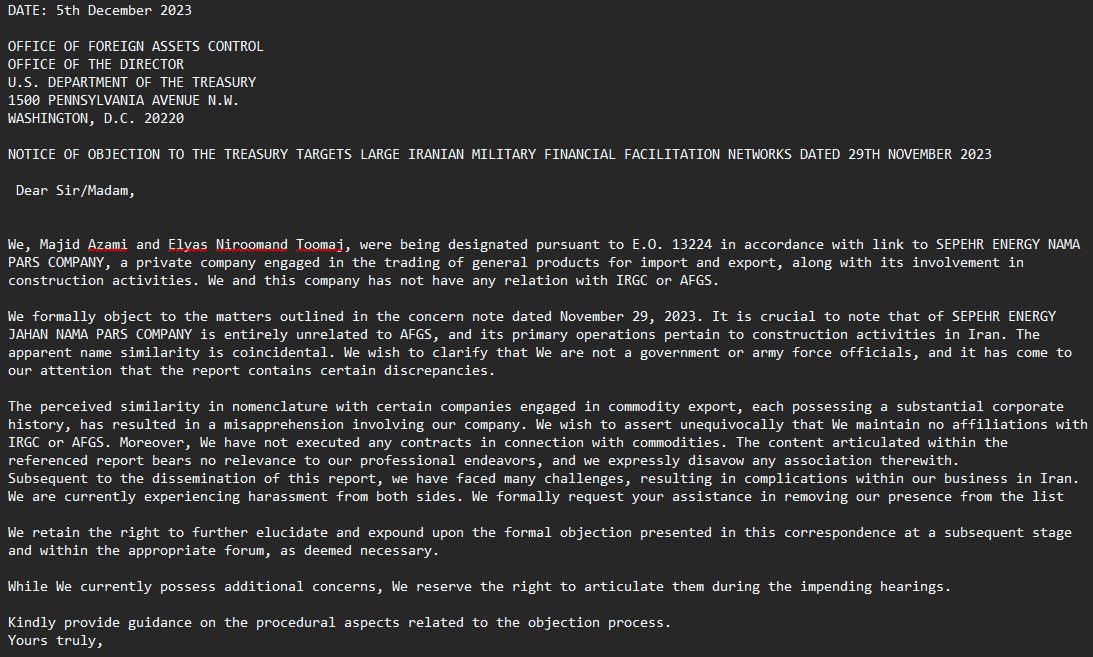Click the 'WASHINGTON, D.C. 20220' line
This screenshot has width=1093, height=657.
(95, 119)
